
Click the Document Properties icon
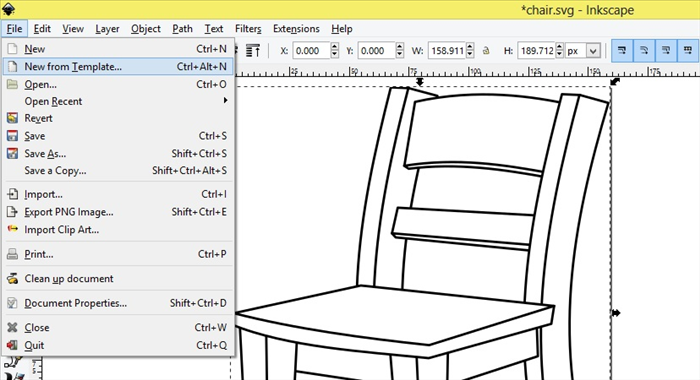click(12, 303)
